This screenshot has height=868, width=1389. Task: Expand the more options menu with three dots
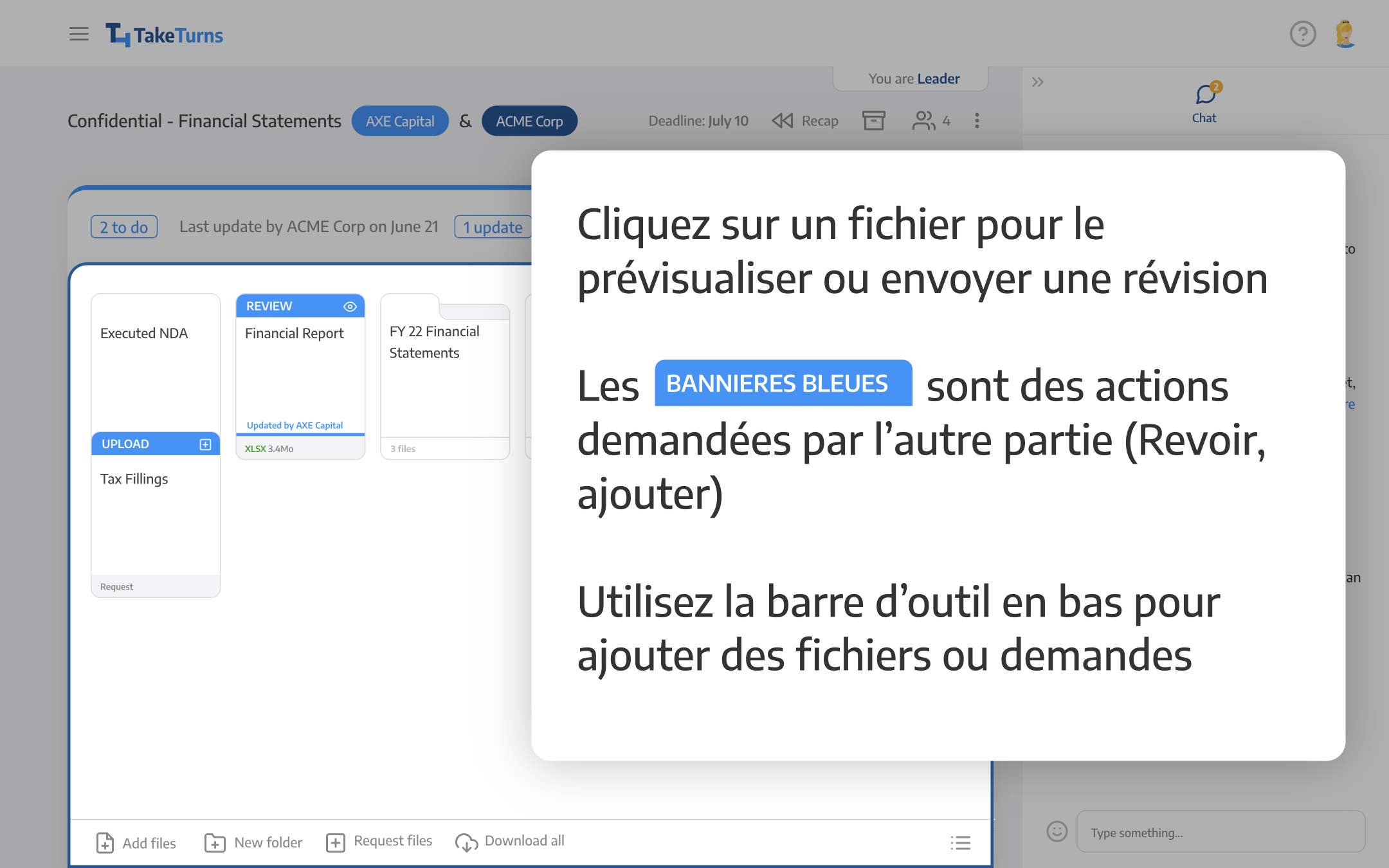(977, 121)
